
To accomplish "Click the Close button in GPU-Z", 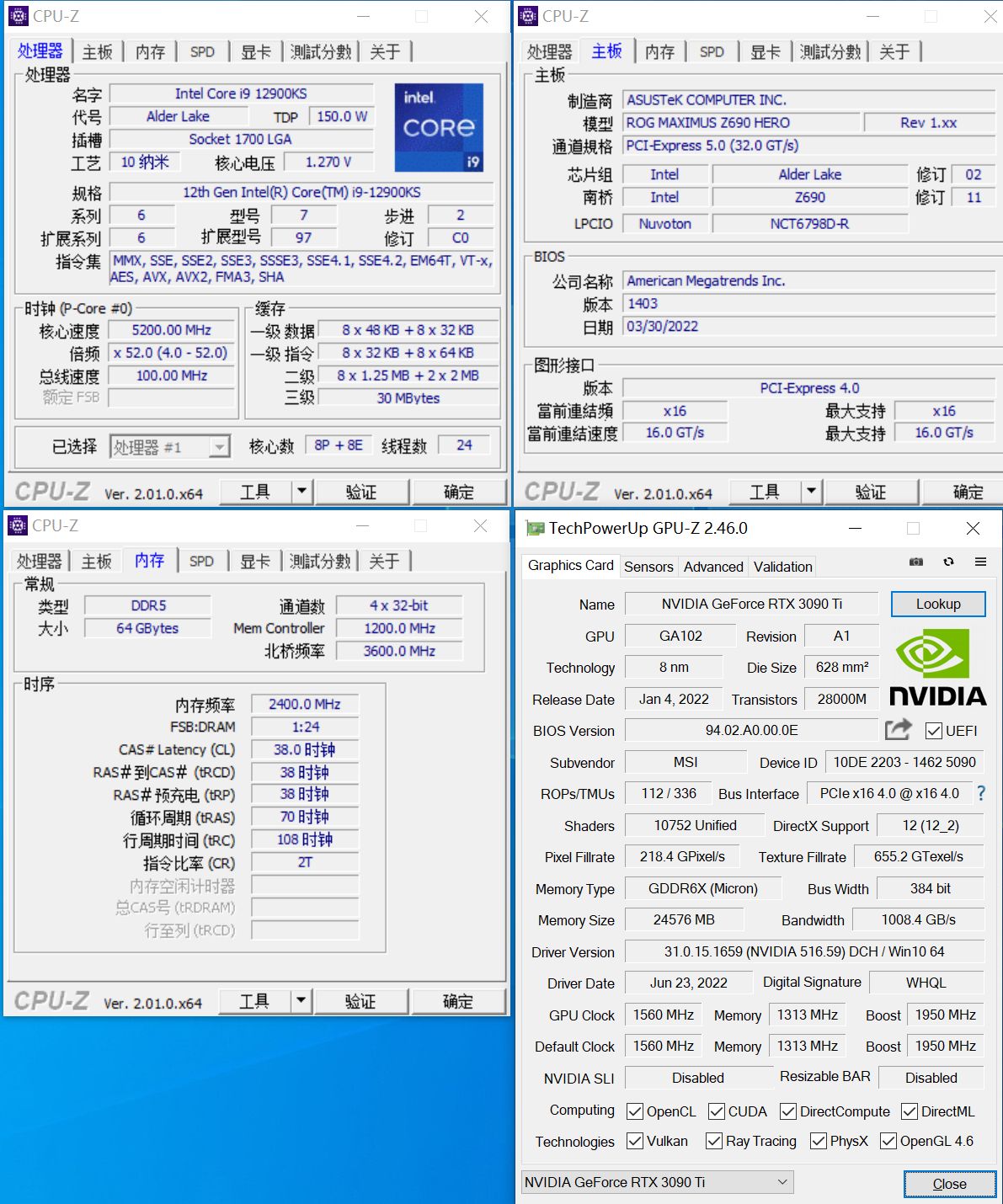I will click(x=948, y=1184).
